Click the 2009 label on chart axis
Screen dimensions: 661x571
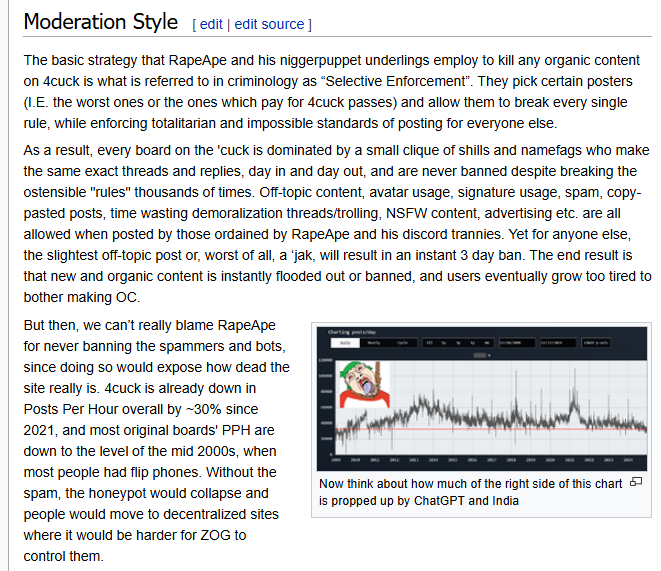336,460
